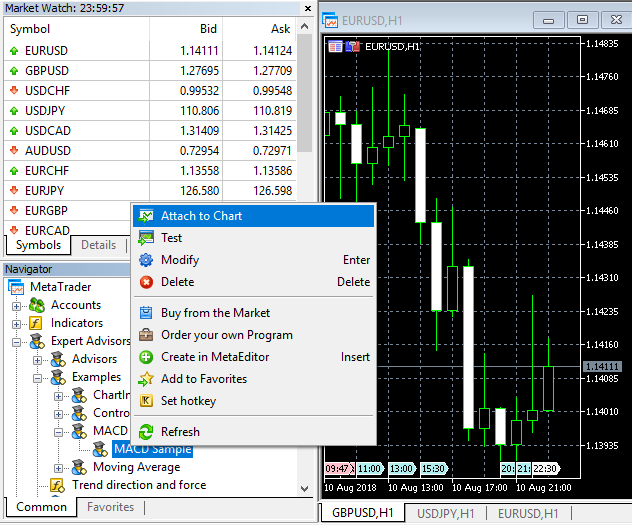Screen dimensions: 632x525
Task: Choose Delete from the context menu
Action: click(x=254, y=282)
